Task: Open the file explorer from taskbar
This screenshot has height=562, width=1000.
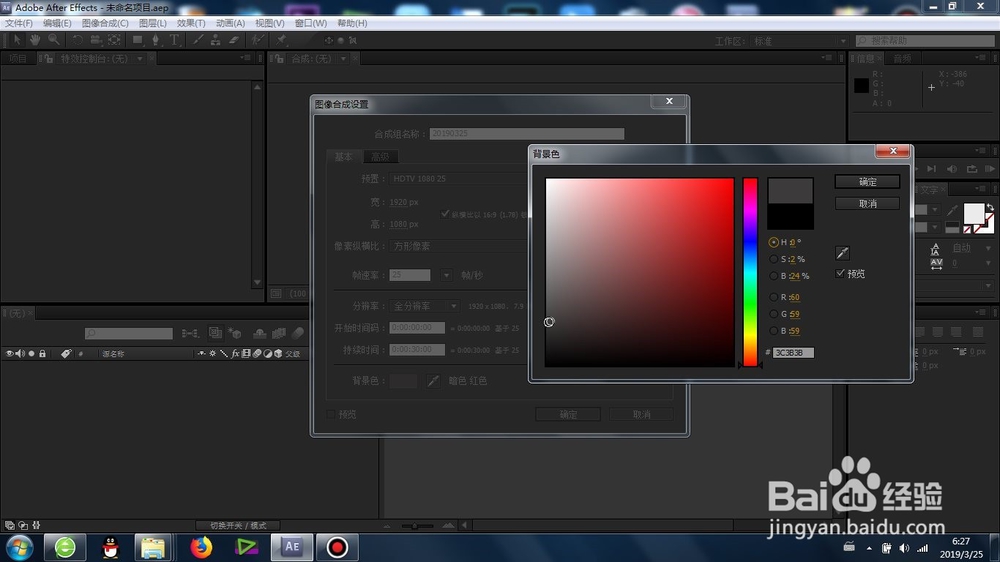Action: 153,547
